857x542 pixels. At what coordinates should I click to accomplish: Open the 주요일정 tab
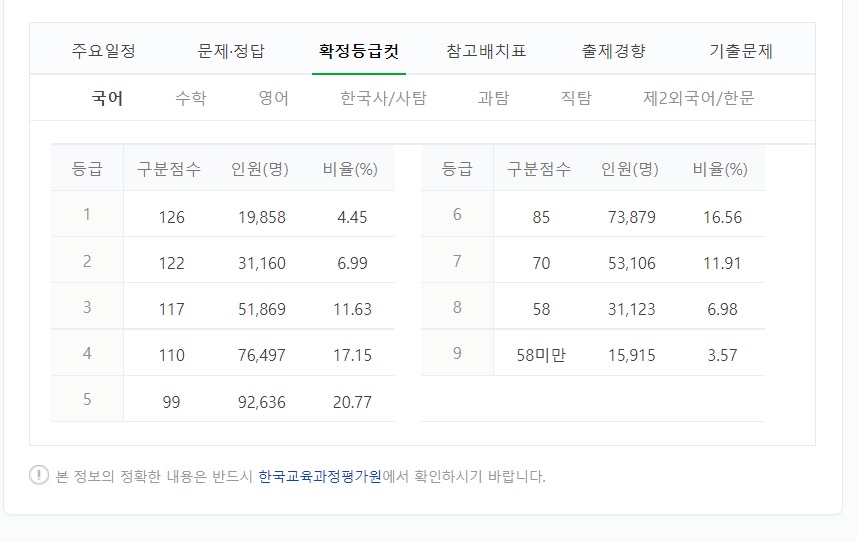(x=103, y=51)
